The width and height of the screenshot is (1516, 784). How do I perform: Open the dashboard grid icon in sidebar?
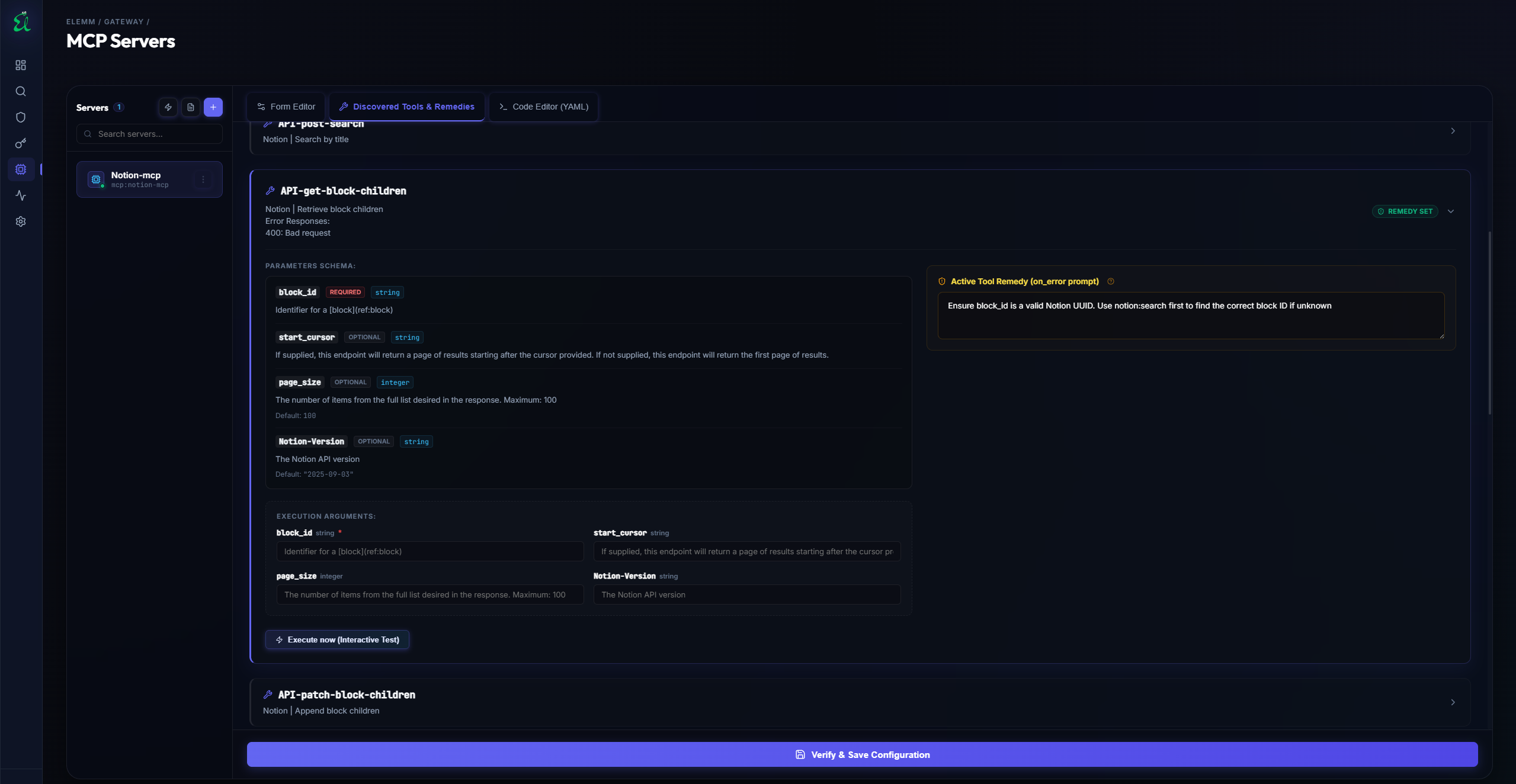21,65
